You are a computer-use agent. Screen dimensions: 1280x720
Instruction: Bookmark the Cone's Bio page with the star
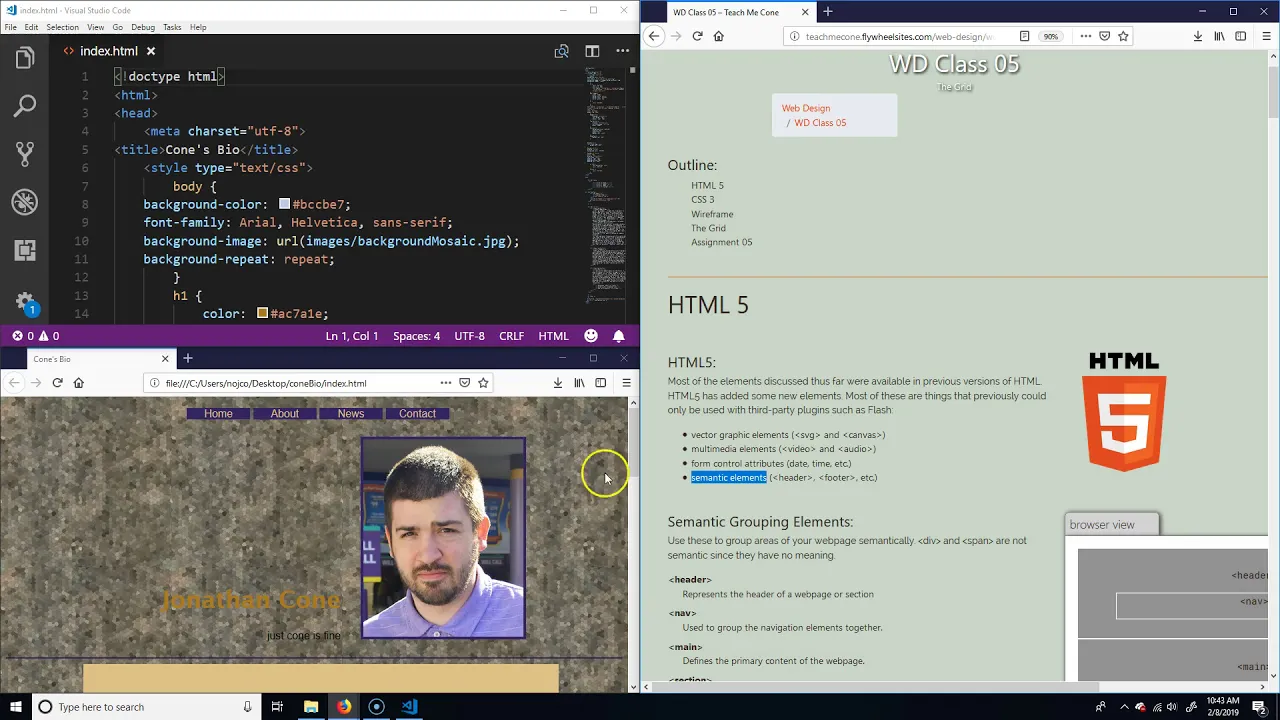483,383
